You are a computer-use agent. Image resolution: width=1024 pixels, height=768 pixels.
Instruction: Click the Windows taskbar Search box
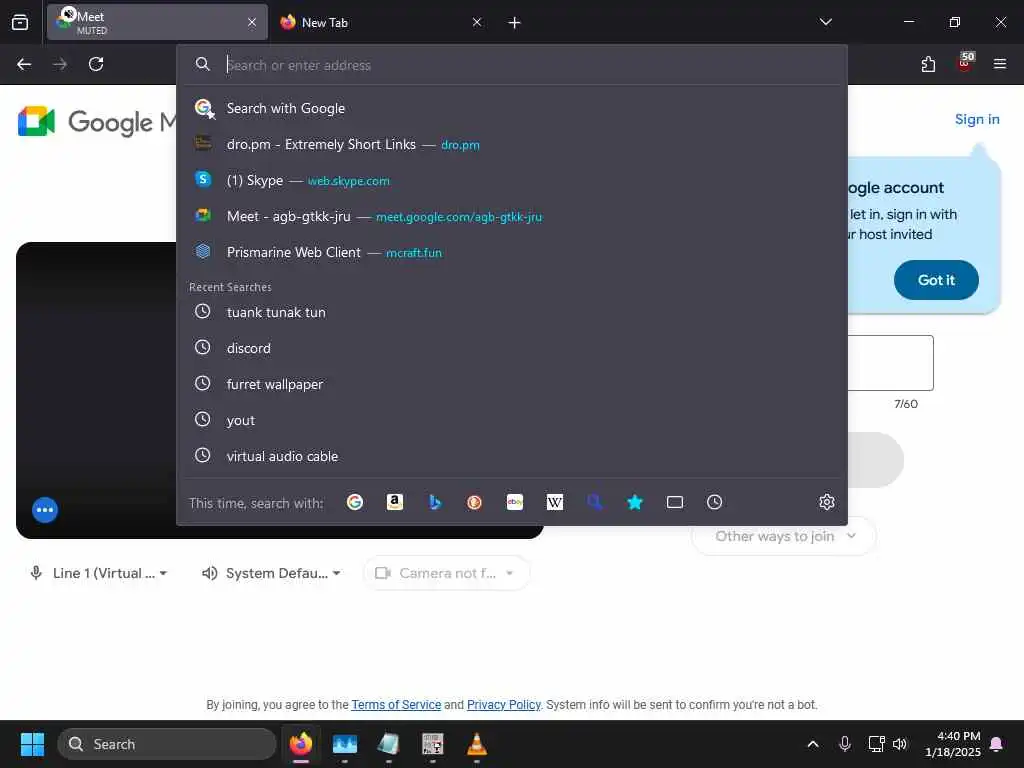click(x=167, y=744)
